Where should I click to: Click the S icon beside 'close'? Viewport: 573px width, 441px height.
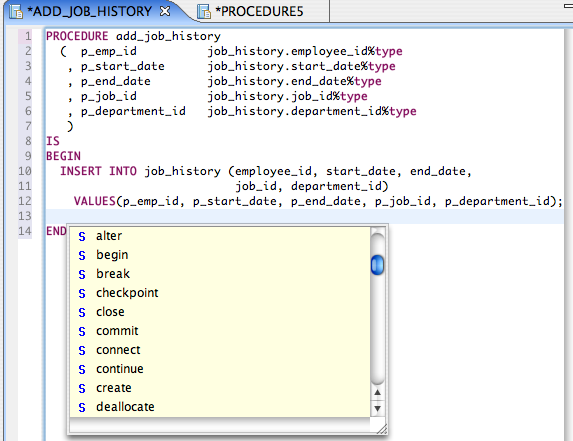tap(82, 313)
